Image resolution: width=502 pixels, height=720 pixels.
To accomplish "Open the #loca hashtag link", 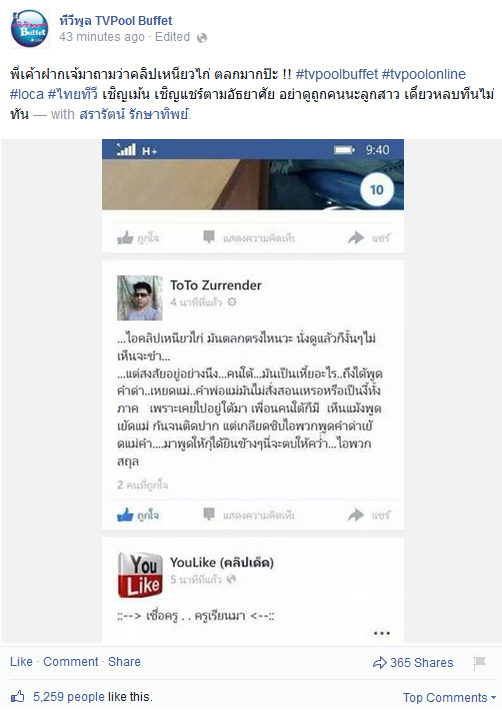I will click(27, 94).
